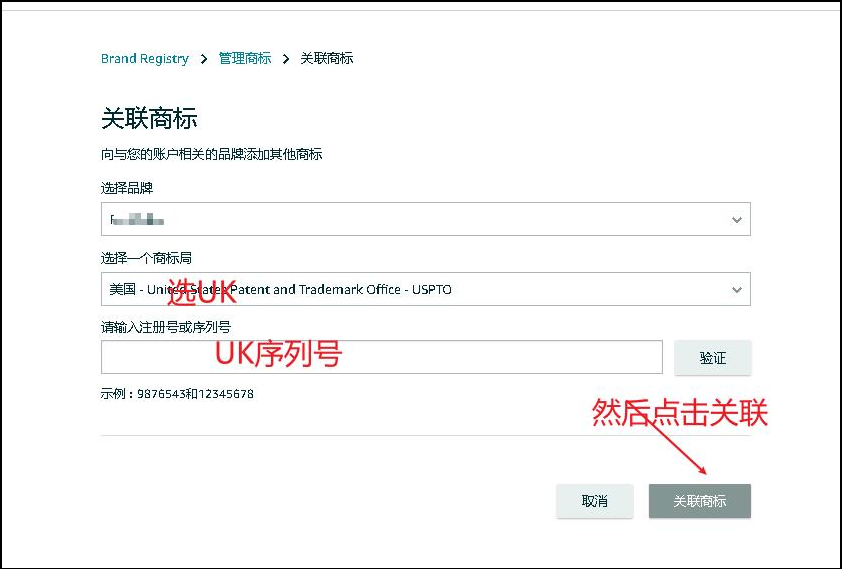Click the 关联商标 breadcrumb item
The image size is (842, 569).
pos(327,59)
